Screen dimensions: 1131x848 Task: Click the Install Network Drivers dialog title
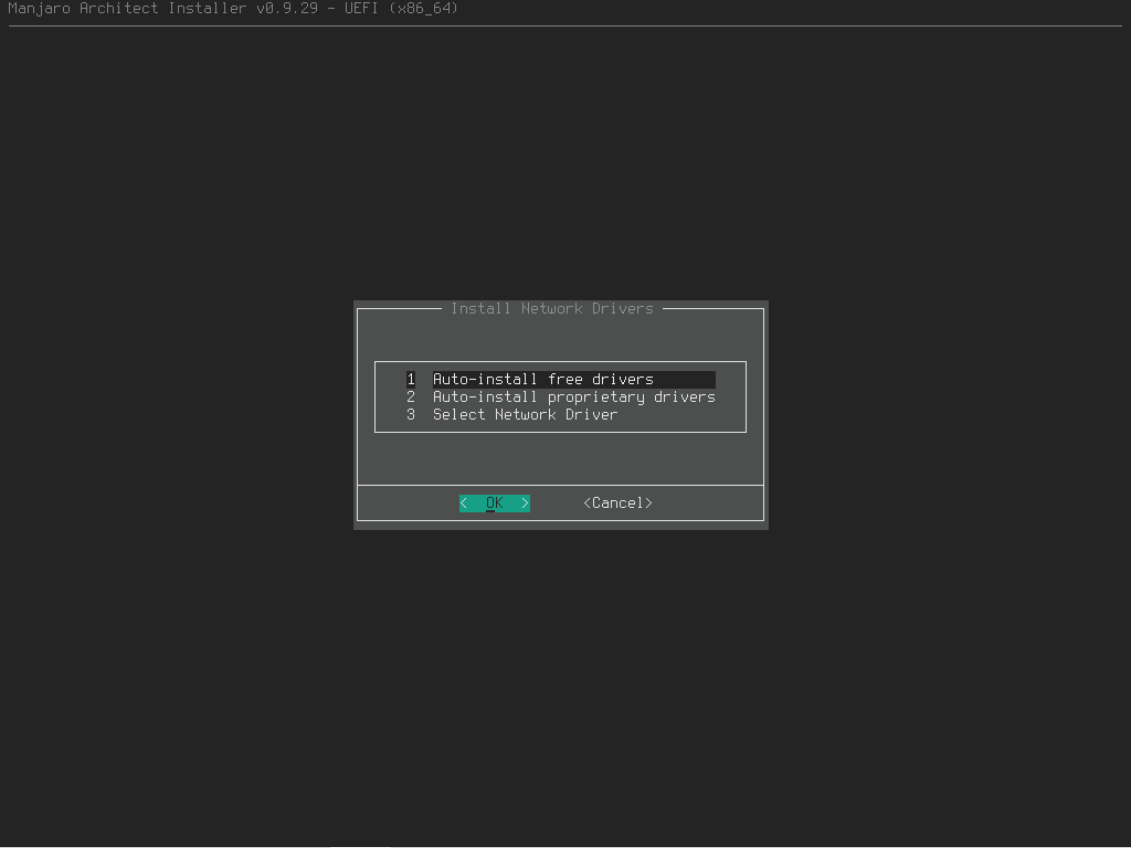[x=552, y=309]
